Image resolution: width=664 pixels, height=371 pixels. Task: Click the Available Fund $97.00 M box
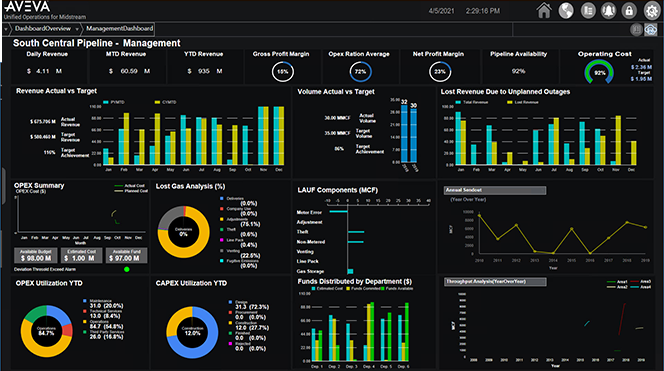(x=126, y=255)
